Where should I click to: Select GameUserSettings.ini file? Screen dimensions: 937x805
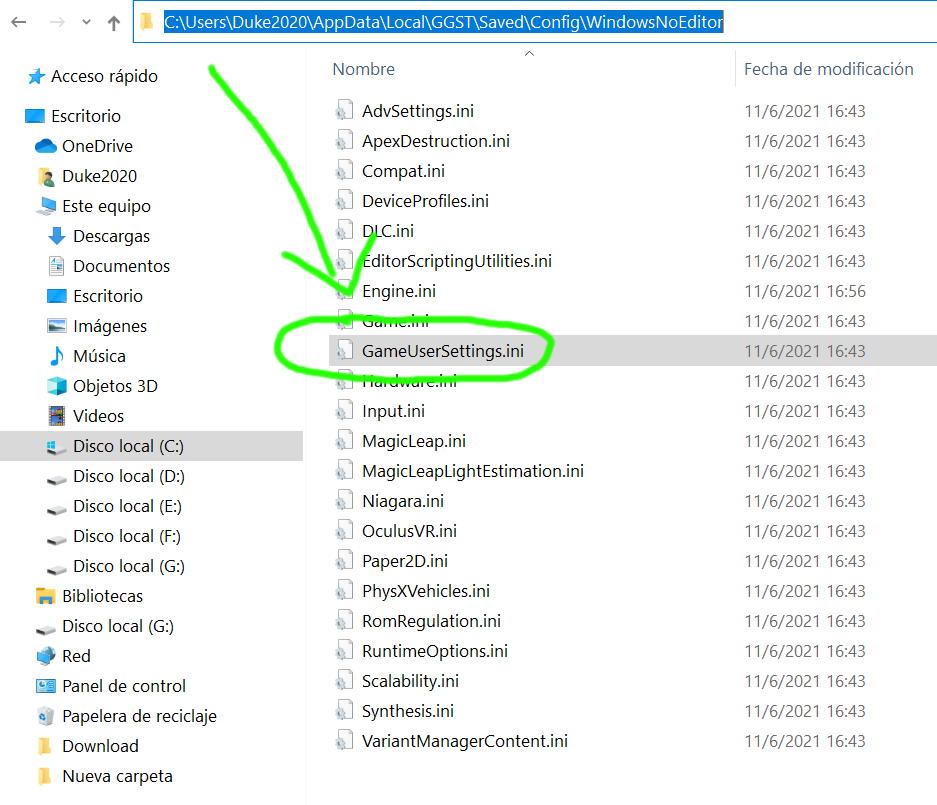coord(442,351)
